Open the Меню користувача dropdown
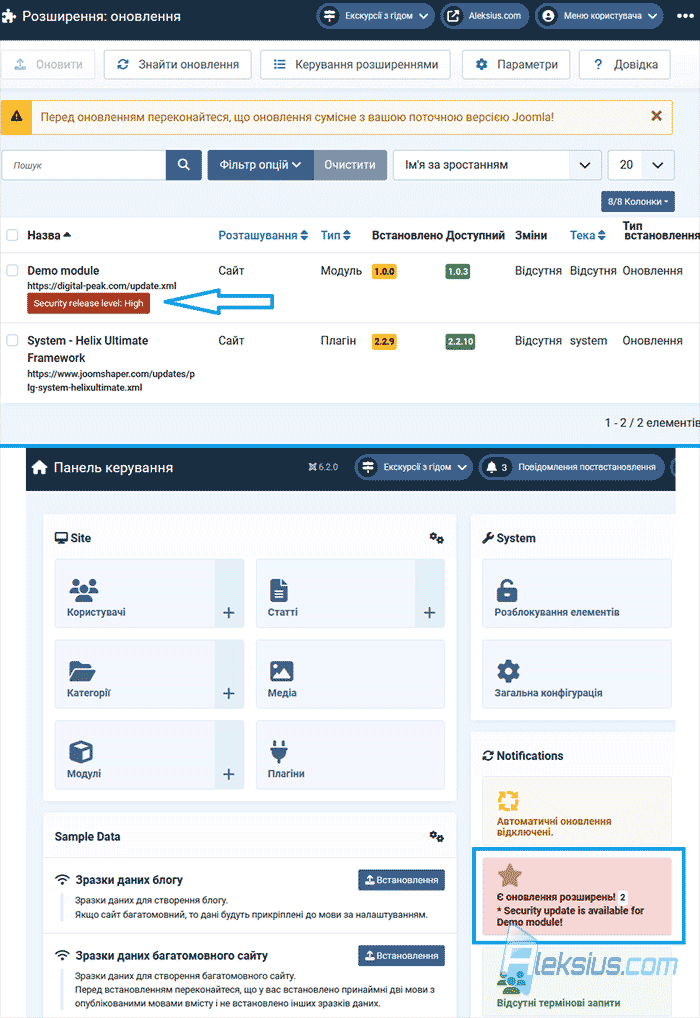The width and height of the screenshot is (700, 1018). [599, 16]
